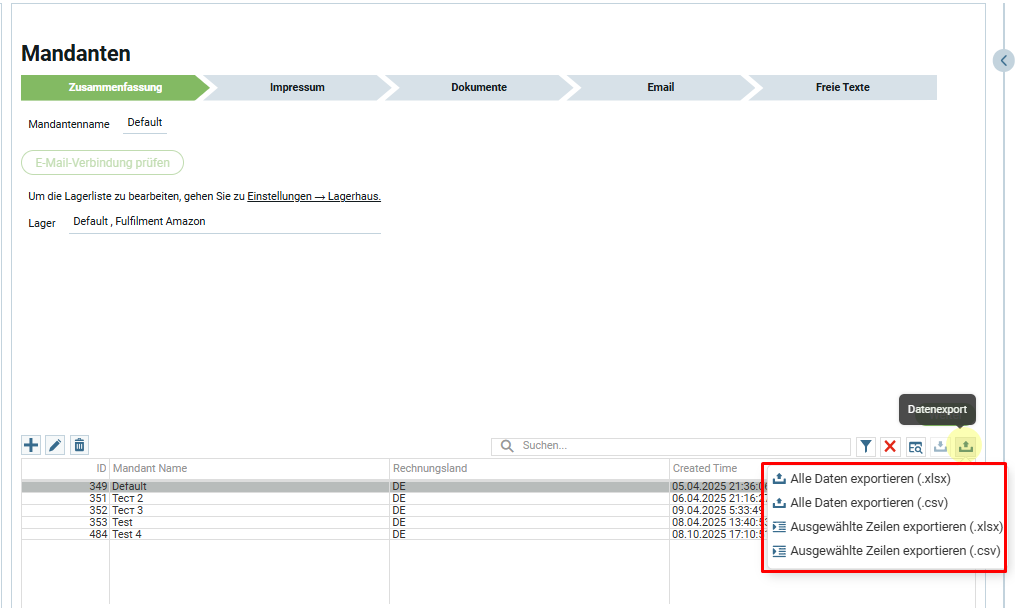Follow the Einstellungen → Lagerhaus link
Viewport: 1015px width, 608px height.
pyautogui.click(x=314, y=197)
